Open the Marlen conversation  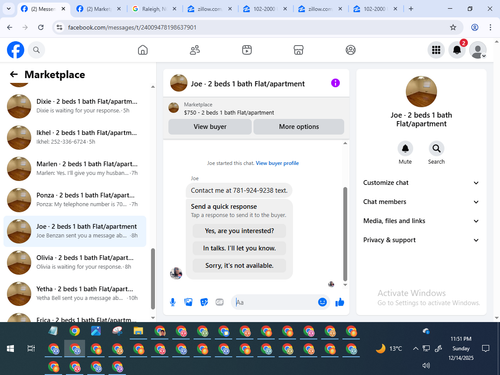coord(75,169)
